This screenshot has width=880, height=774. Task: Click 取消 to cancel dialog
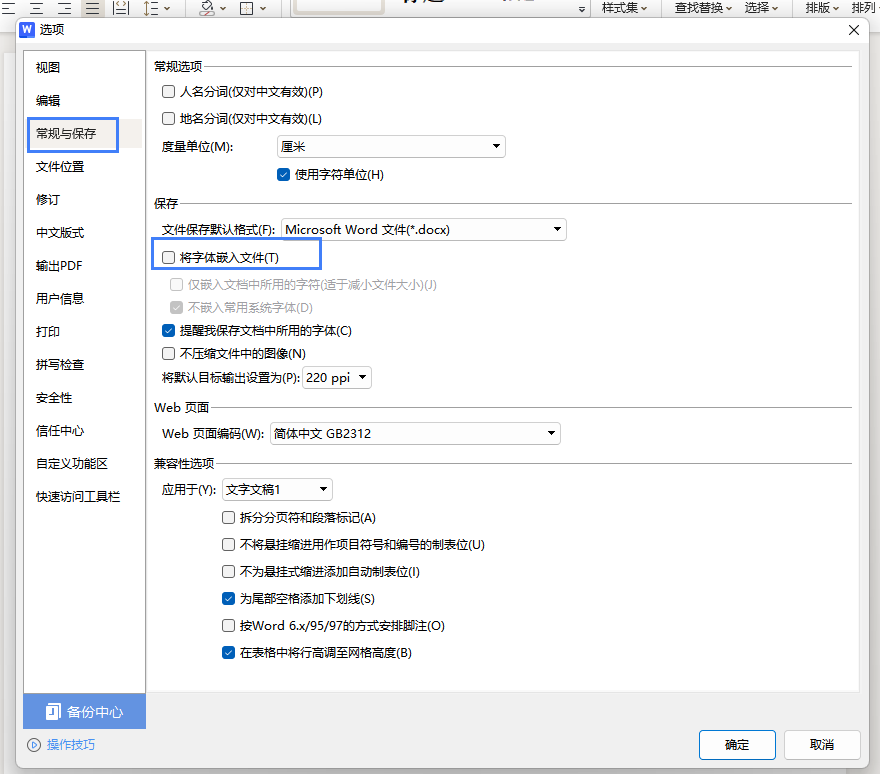click(822, 745)
